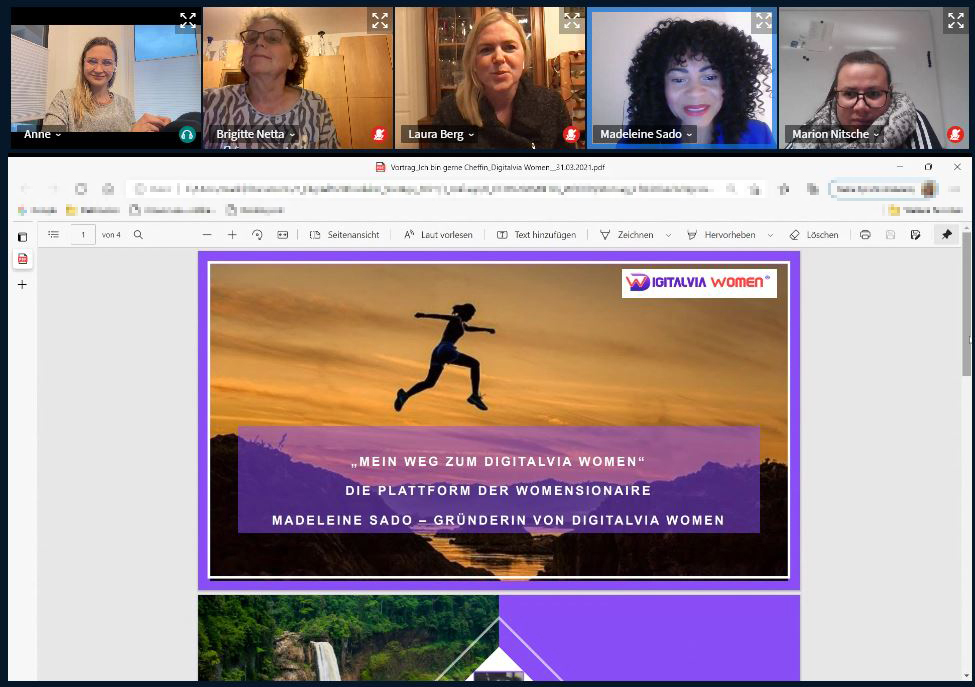Image resolution: width=975 pixels, height=687 pixels.
Task: Rotate the PDF page
Action: (257, 235)
